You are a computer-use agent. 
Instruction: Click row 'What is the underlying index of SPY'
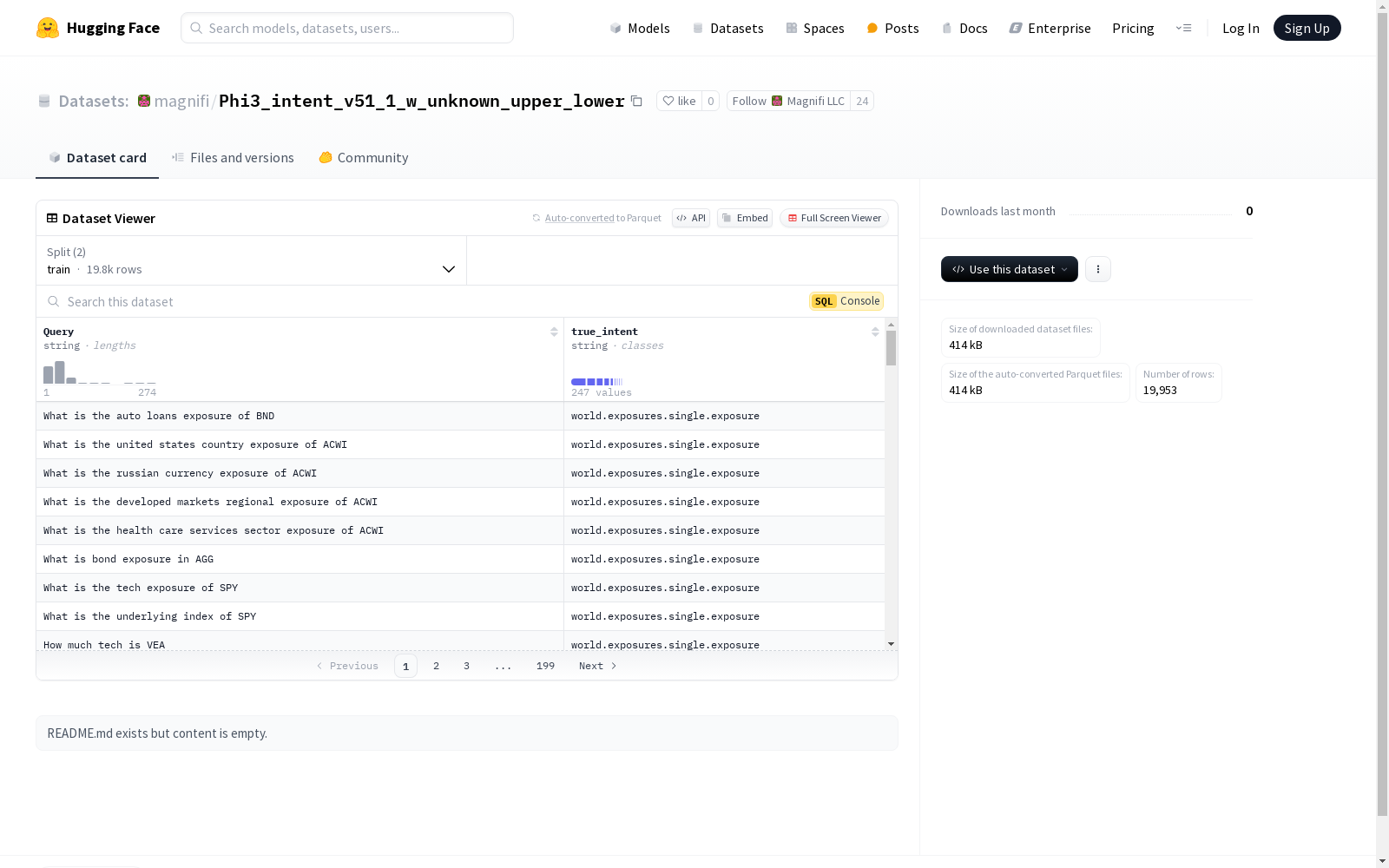(x=460, y=616)
